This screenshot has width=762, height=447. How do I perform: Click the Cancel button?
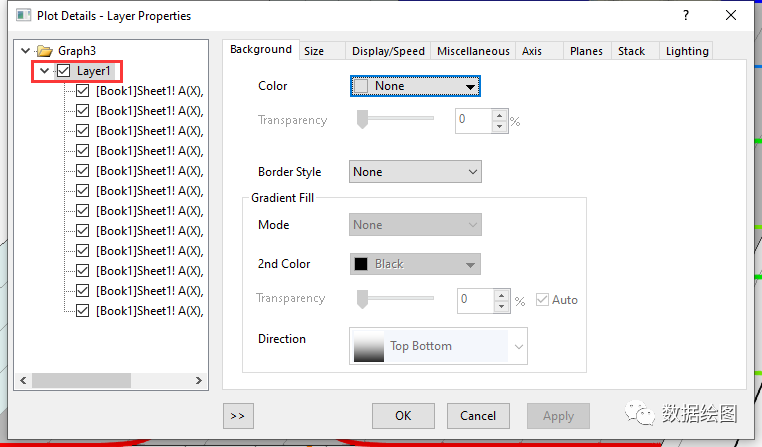(x=478, y=416)
